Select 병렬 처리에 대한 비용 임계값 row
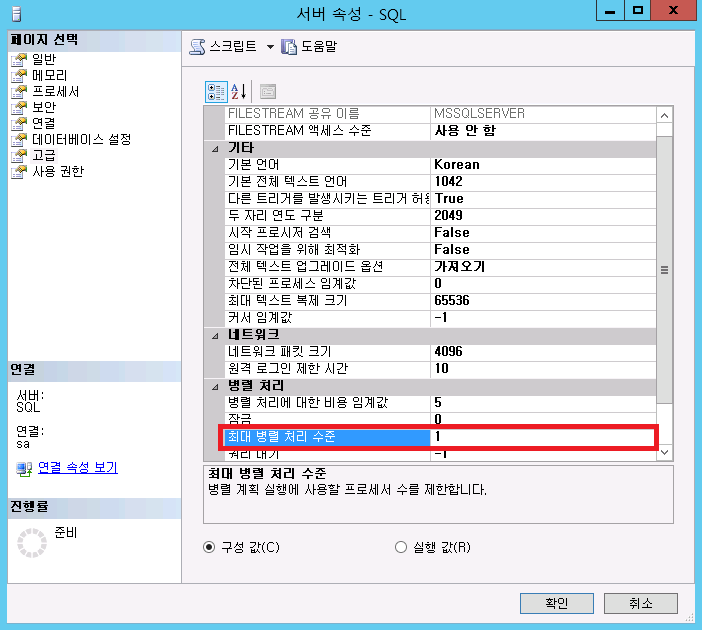The width and height of the screenshot is (702, 630). point(440,403)
